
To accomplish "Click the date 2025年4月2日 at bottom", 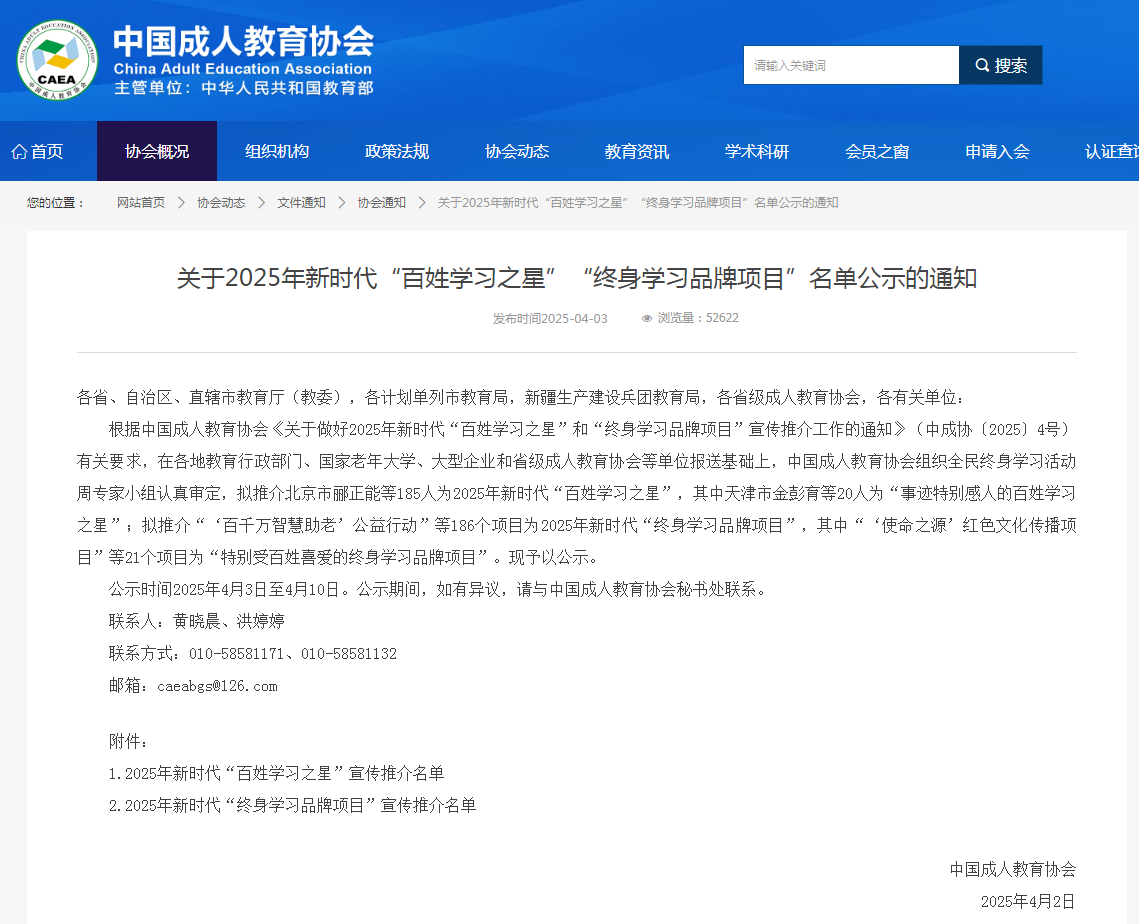I will (1028, 901).
